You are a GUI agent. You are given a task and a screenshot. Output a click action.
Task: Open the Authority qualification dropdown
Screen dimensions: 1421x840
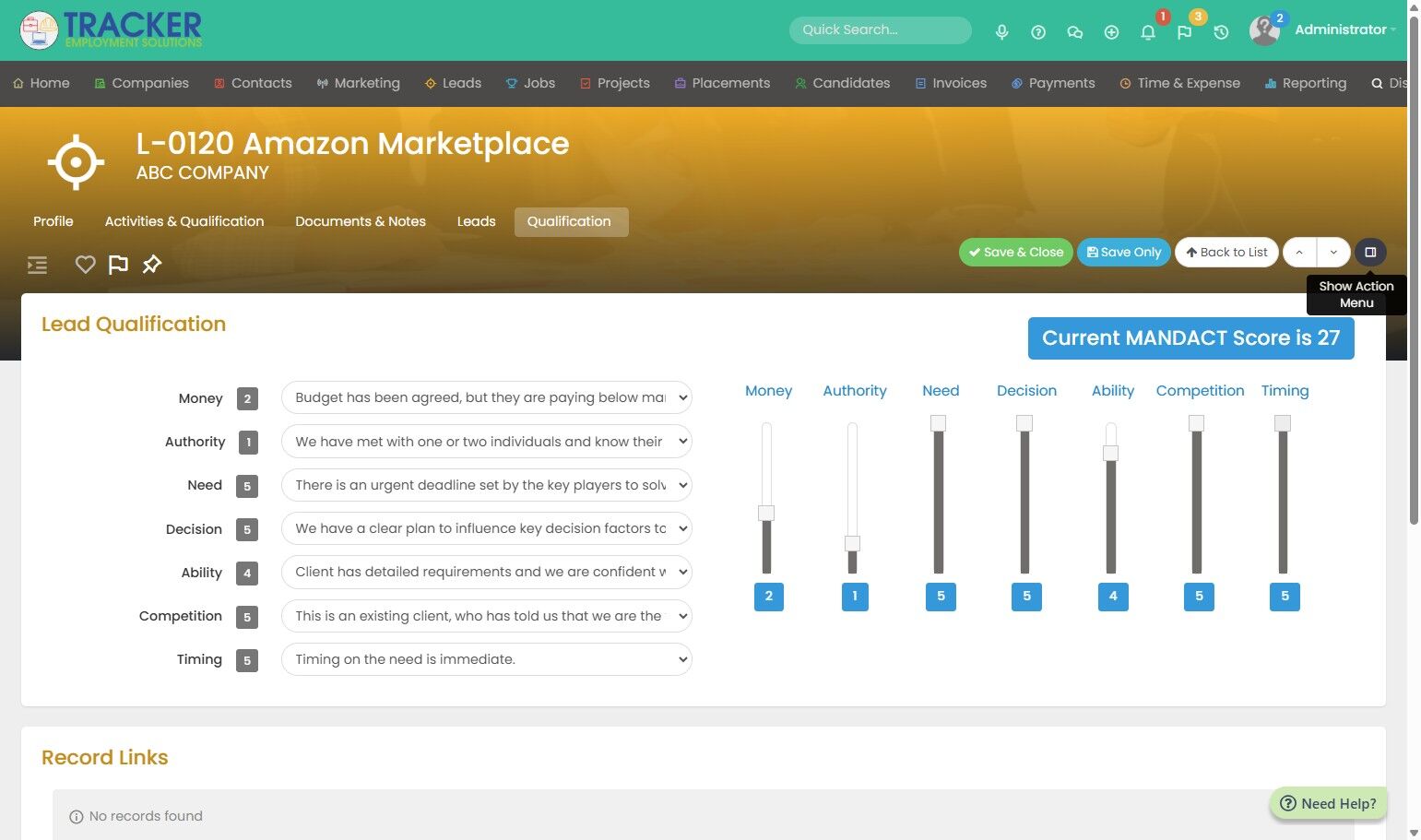click(486, 442)
